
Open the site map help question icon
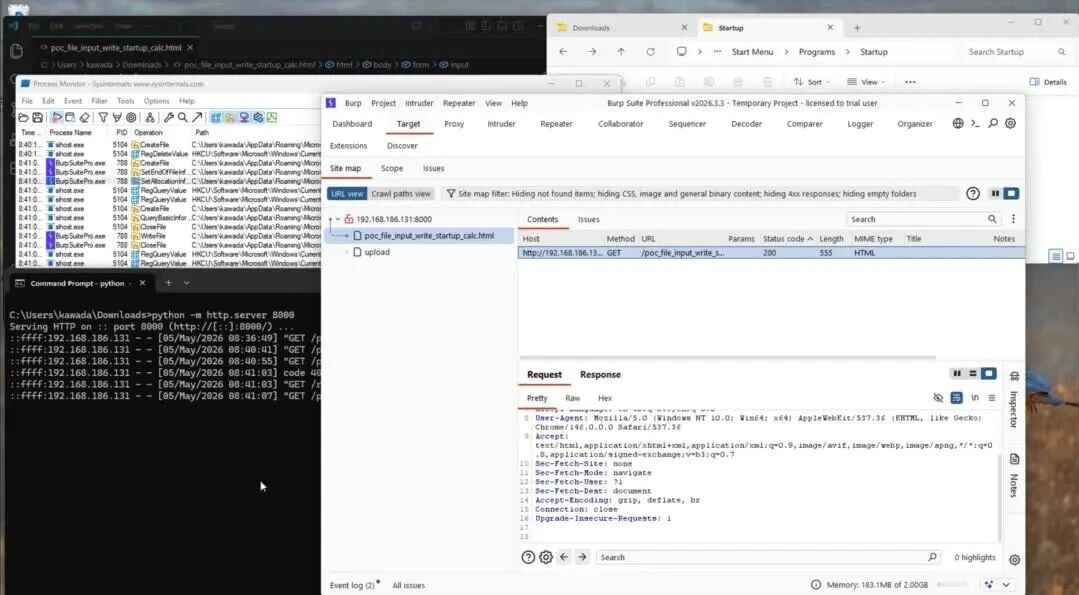click(x=972, y=194)
